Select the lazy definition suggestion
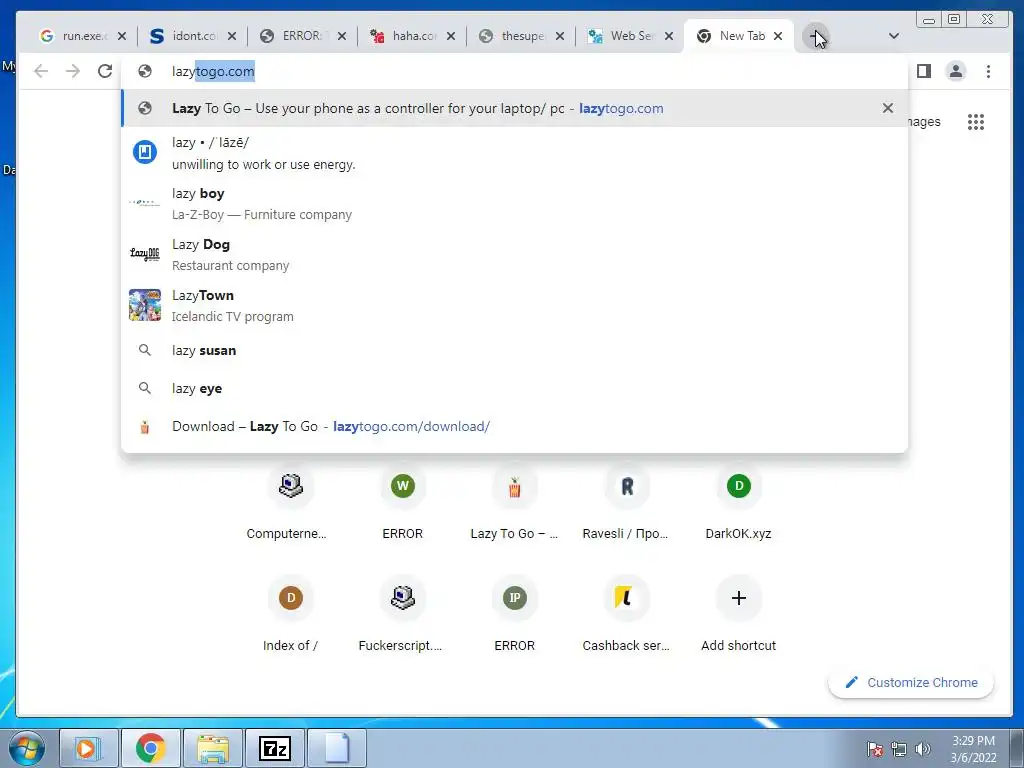 point(515,153)
